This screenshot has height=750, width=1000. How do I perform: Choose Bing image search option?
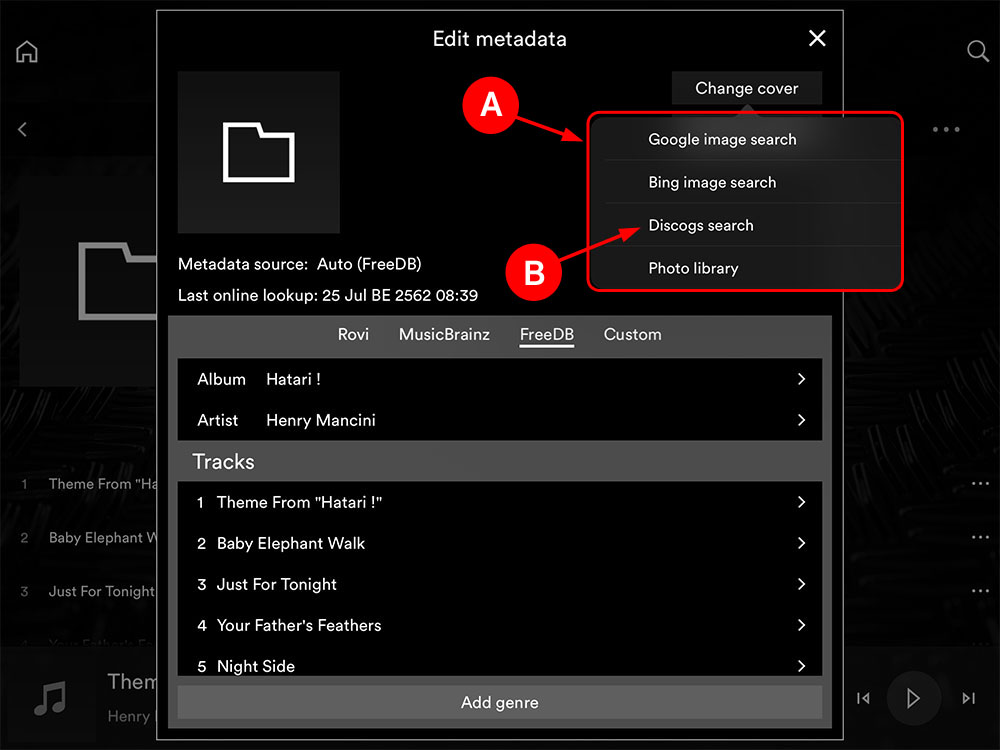click(x=712, y=182)
